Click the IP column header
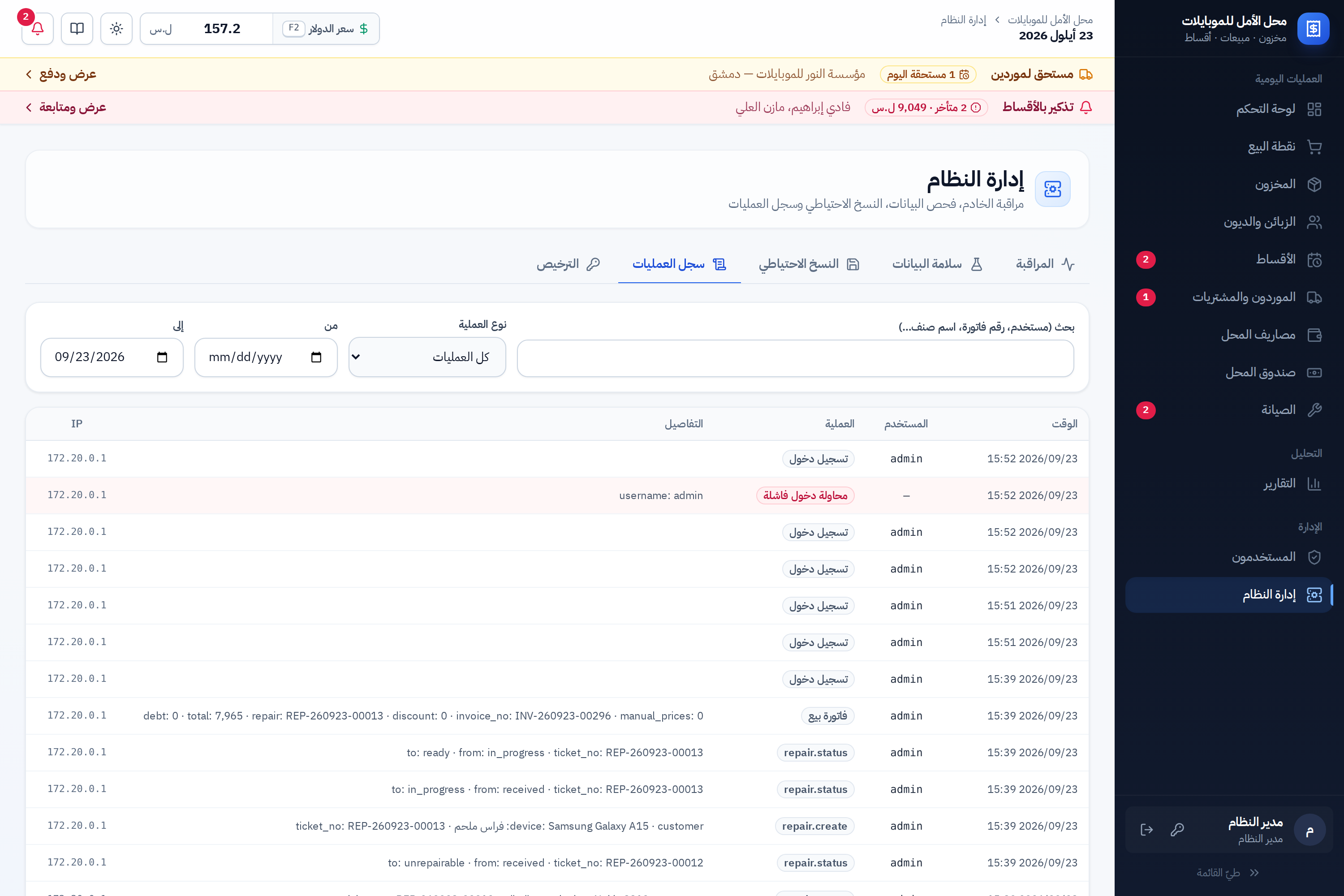Viewport: 1344px width, 896px height. (x=77, y=423)
